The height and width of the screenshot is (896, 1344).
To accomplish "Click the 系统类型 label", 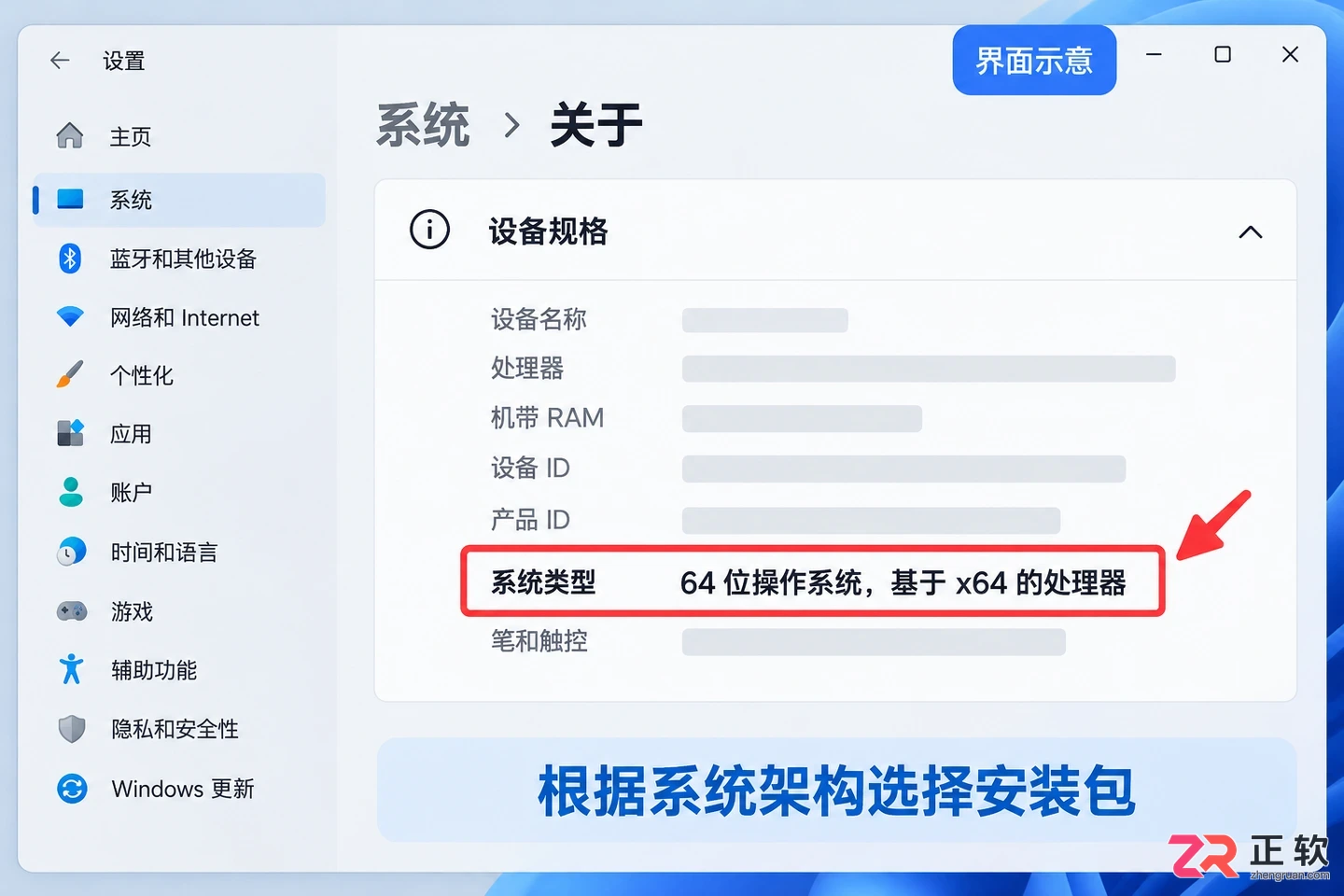I will 543,582.
